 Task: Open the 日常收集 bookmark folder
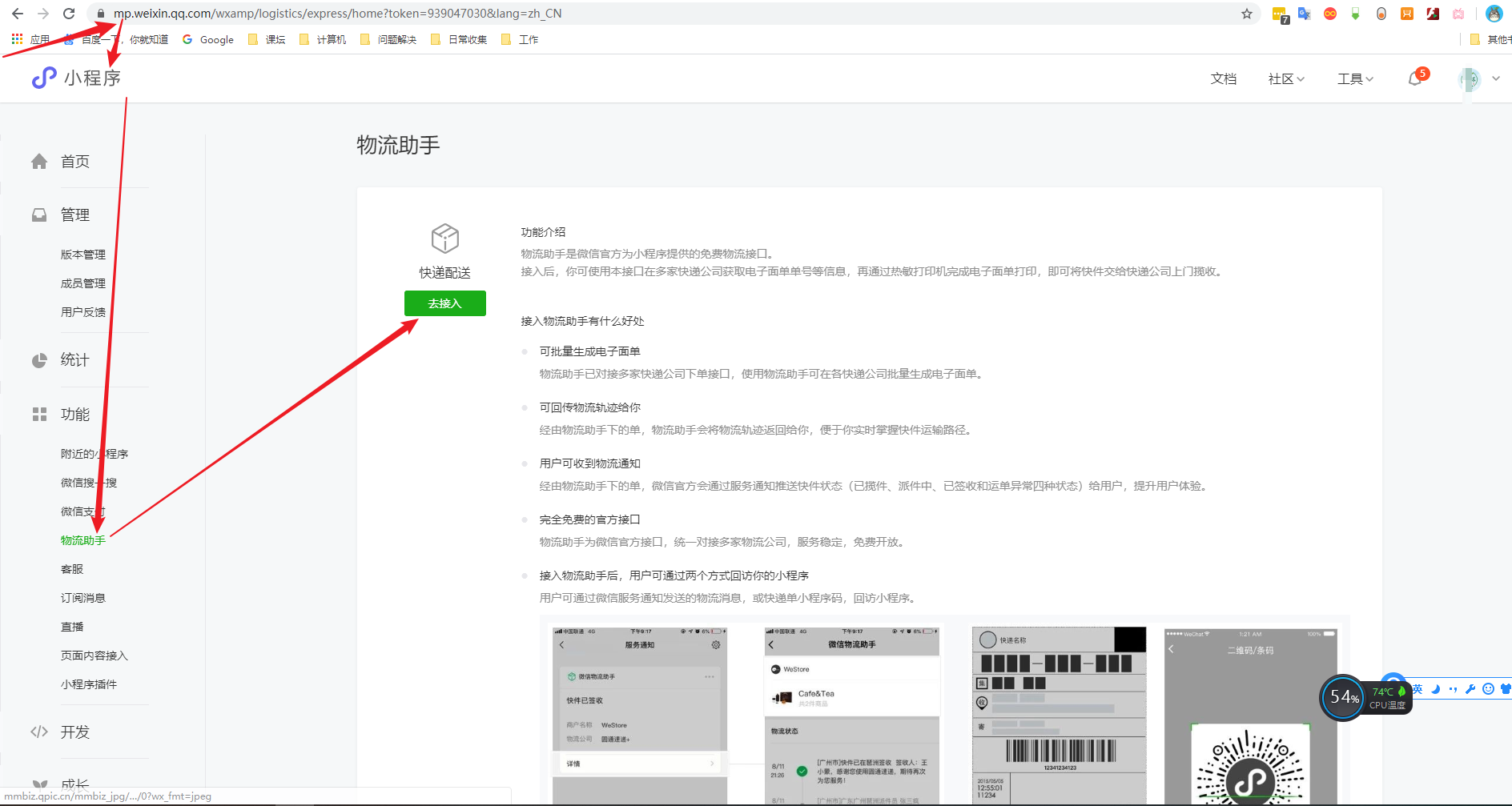click(x=460, y=39)
